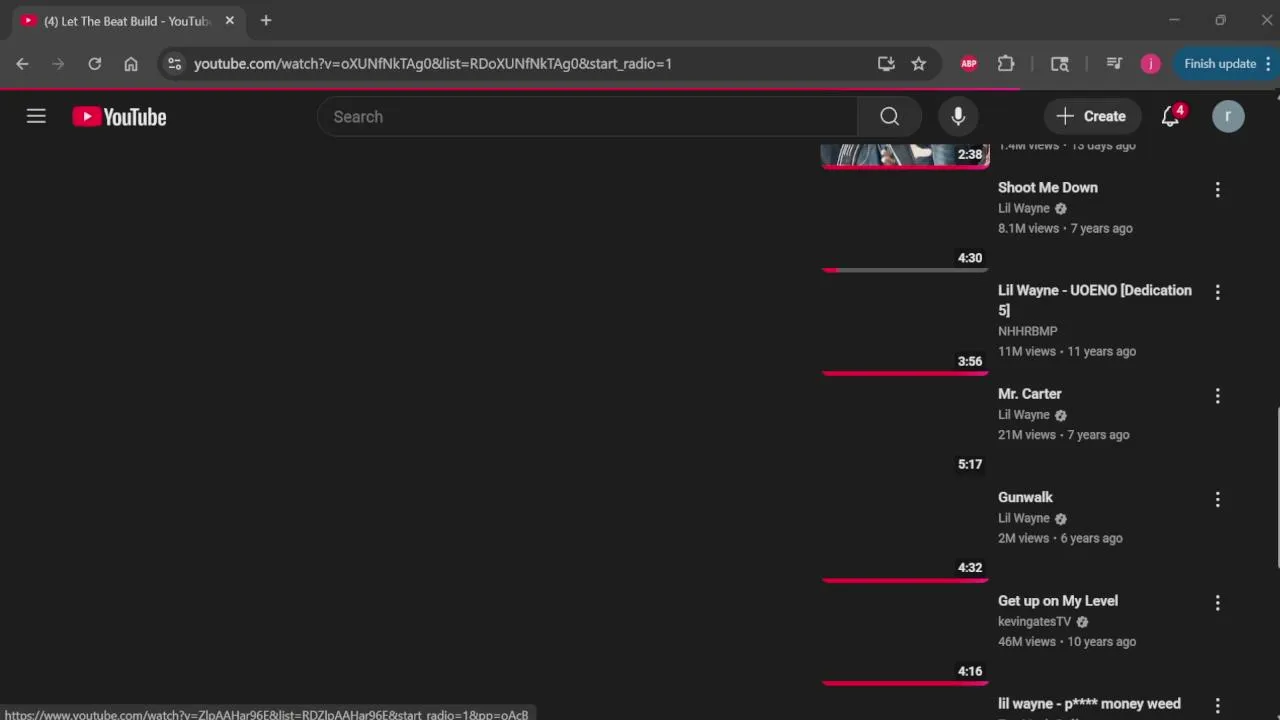This screenshot has width=1280, height=720.
Task: Open the media controls icon in toolbar
Action: (x=1114, y=64)
